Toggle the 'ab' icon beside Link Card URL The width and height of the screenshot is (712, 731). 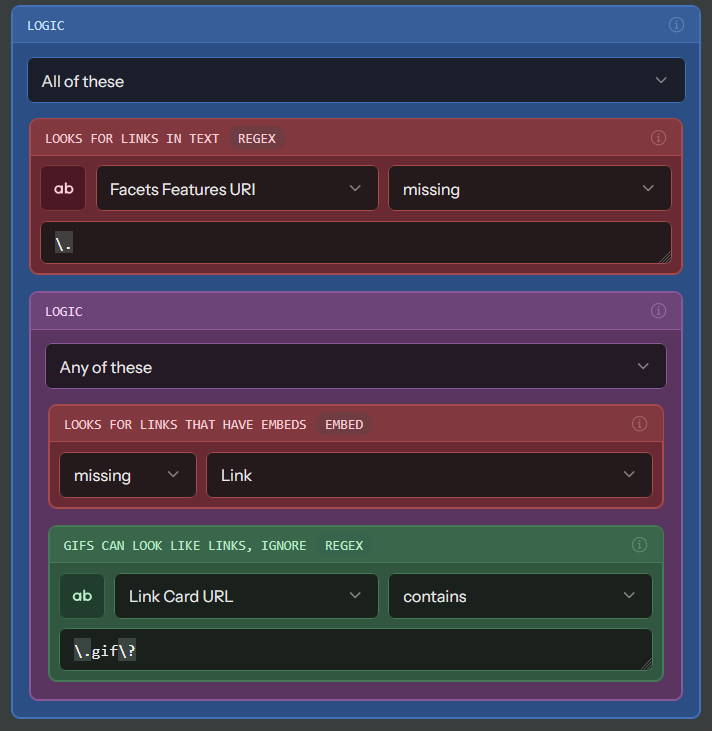pyautogui.click(x=82, y=596)
